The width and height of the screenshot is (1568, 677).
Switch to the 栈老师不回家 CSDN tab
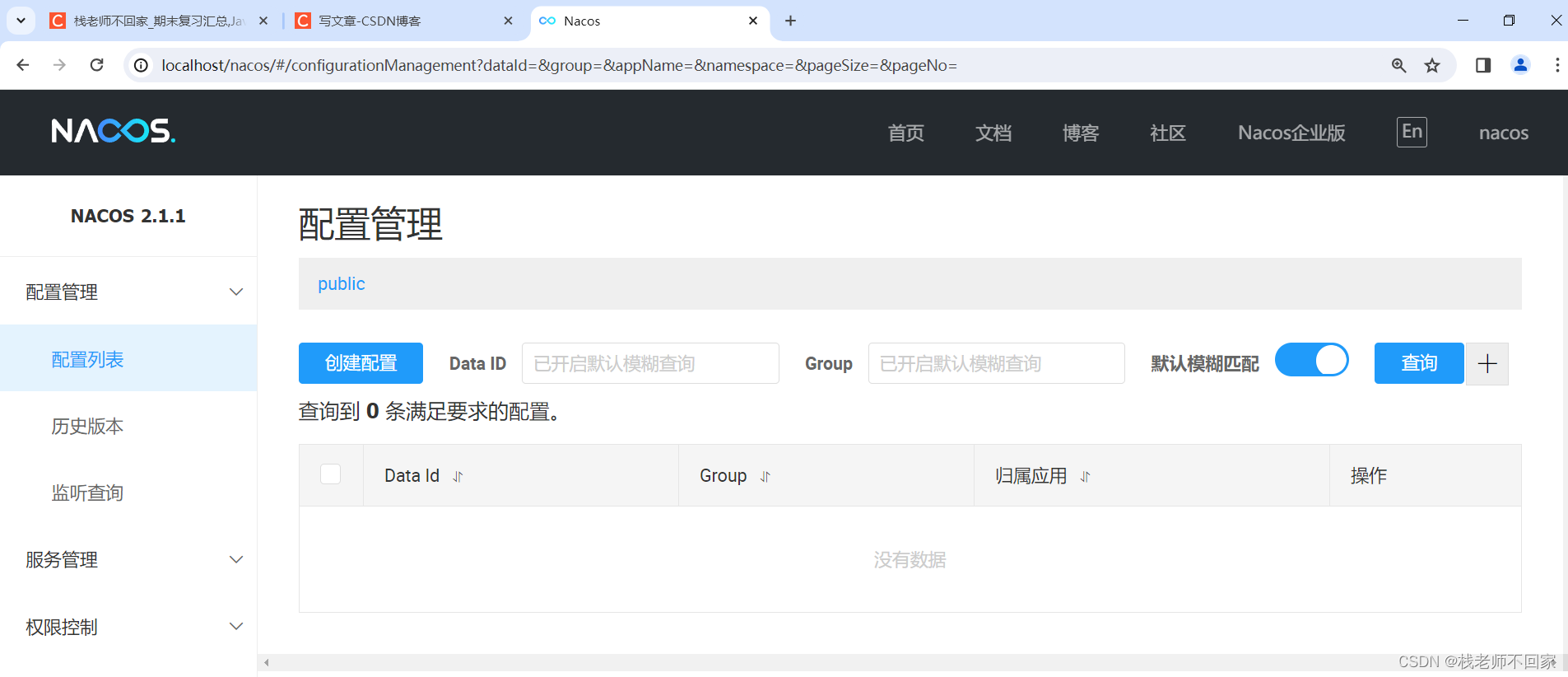(x=158, y=21)
